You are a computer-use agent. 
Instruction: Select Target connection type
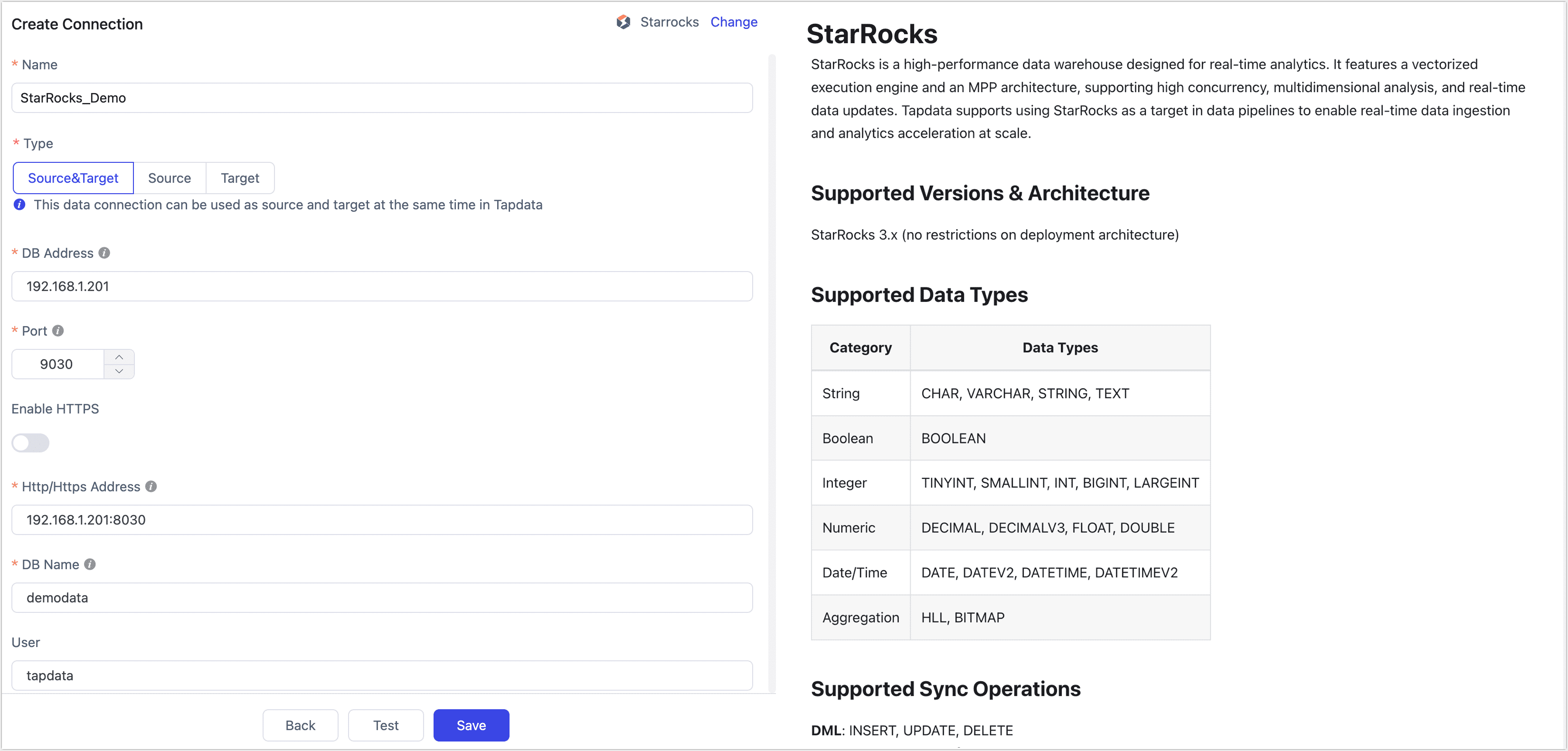click(x=240, y=178)
